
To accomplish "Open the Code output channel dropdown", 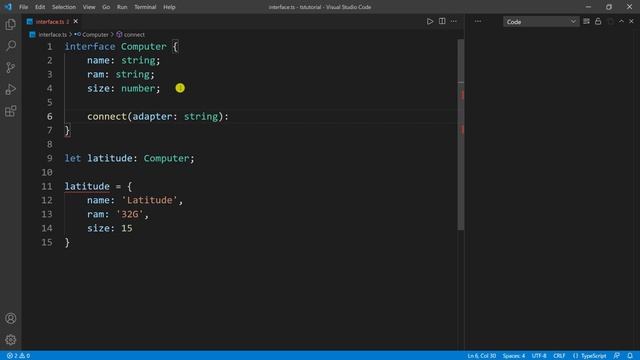I will [x=541, y=22].
